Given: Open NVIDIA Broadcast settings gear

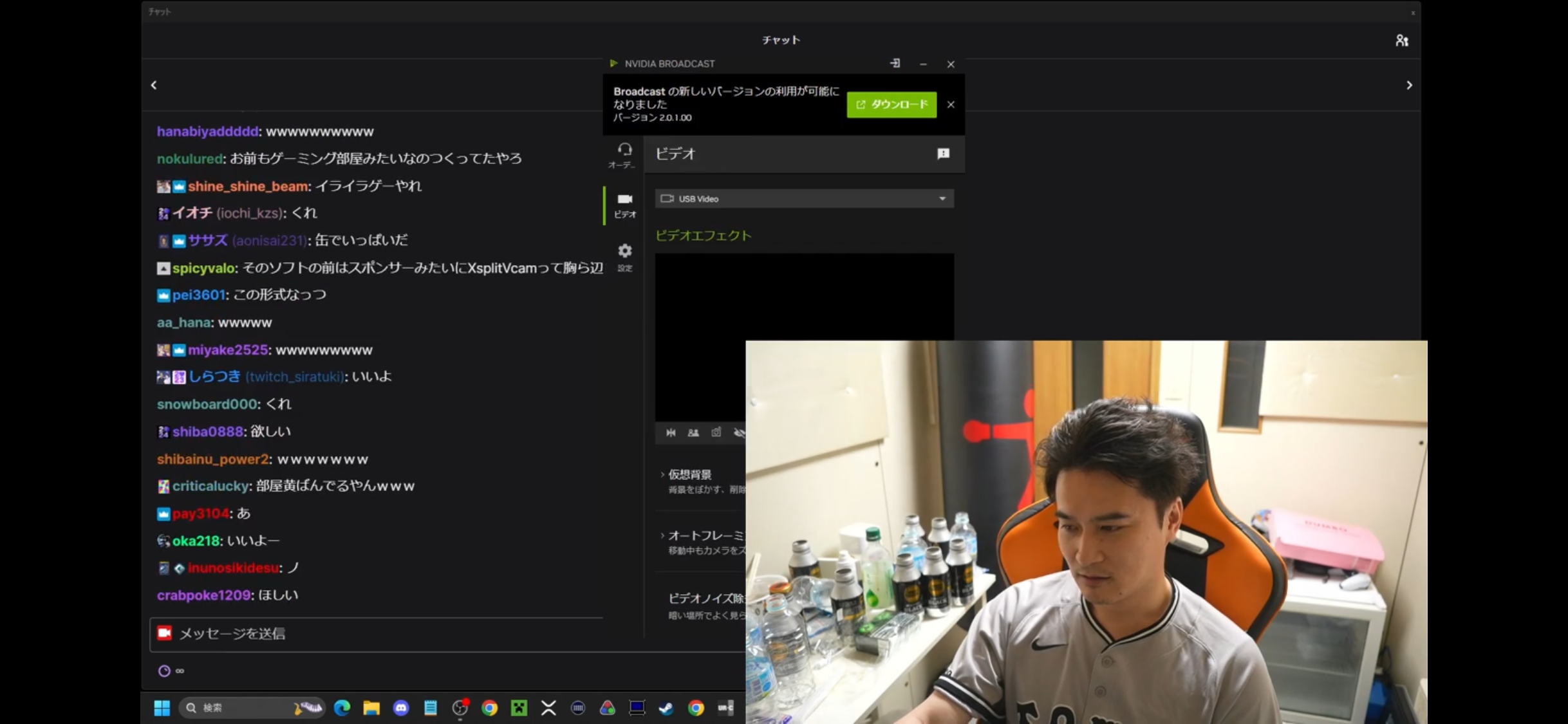Looking at the screenshot, I should (624, 256).
